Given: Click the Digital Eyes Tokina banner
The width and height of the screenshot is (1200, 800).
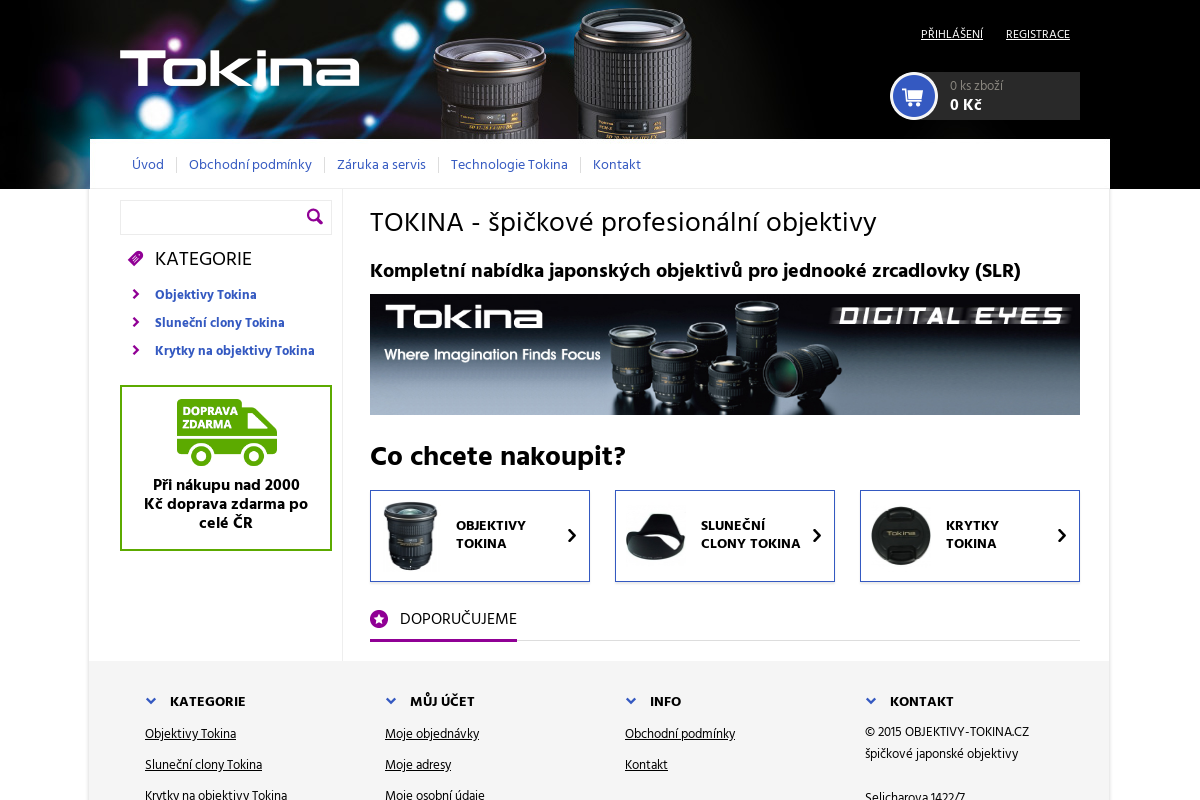Looking at the screenshot, I should [x=724, y=354].
